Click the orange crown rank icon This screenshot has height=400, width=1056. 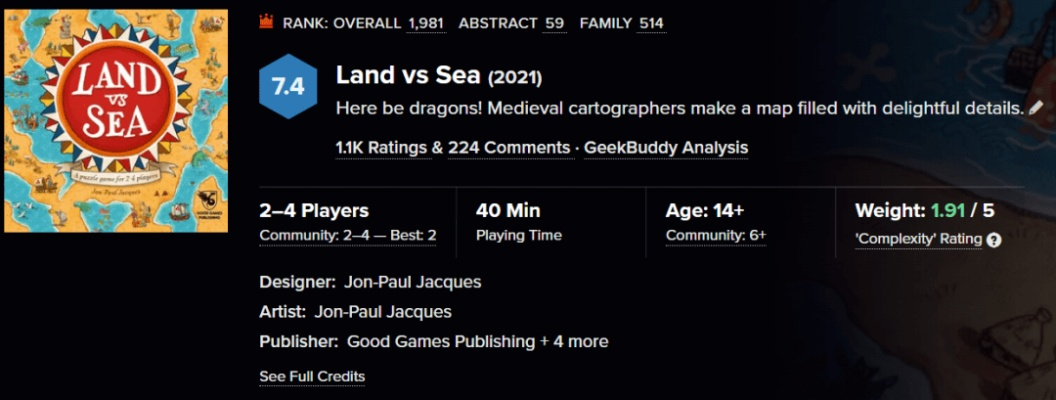[266, 22]
